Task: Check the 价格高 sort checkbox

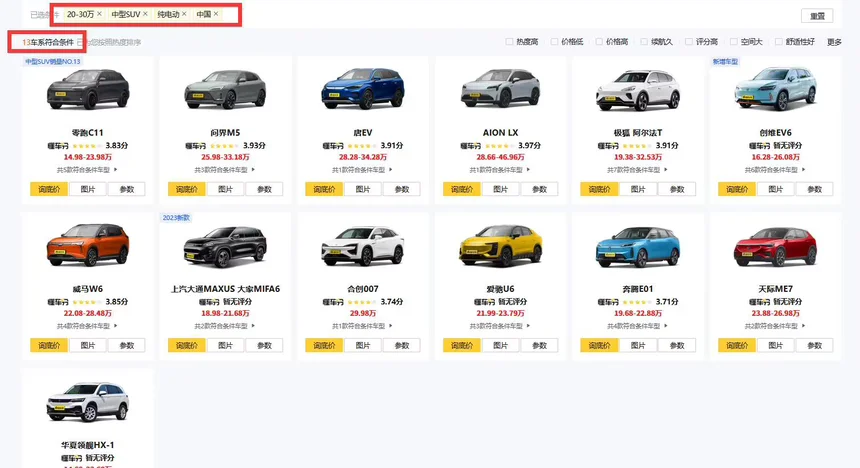Action: click(x=599, y=42)
